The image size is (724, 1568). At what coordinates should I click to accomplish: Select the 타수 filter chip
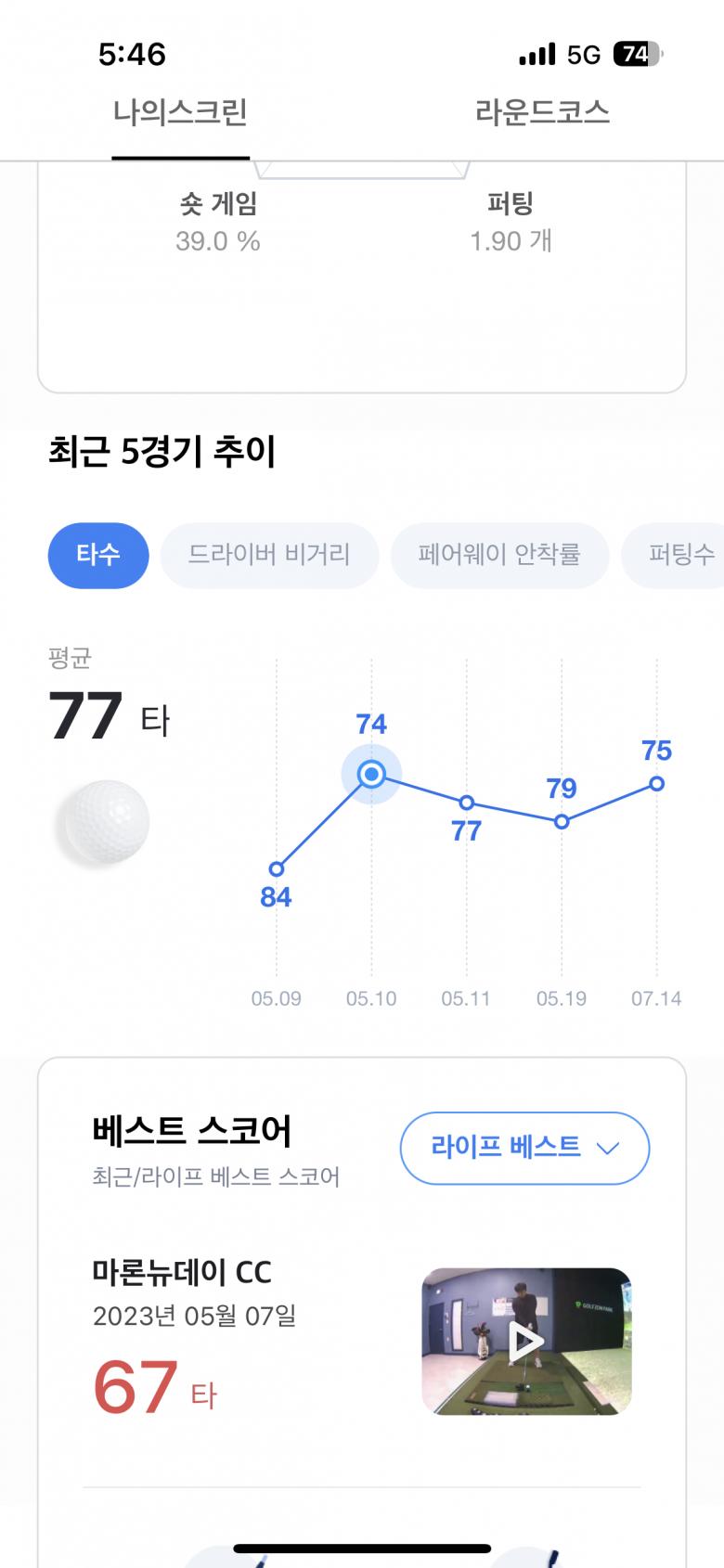coord(98,555)
